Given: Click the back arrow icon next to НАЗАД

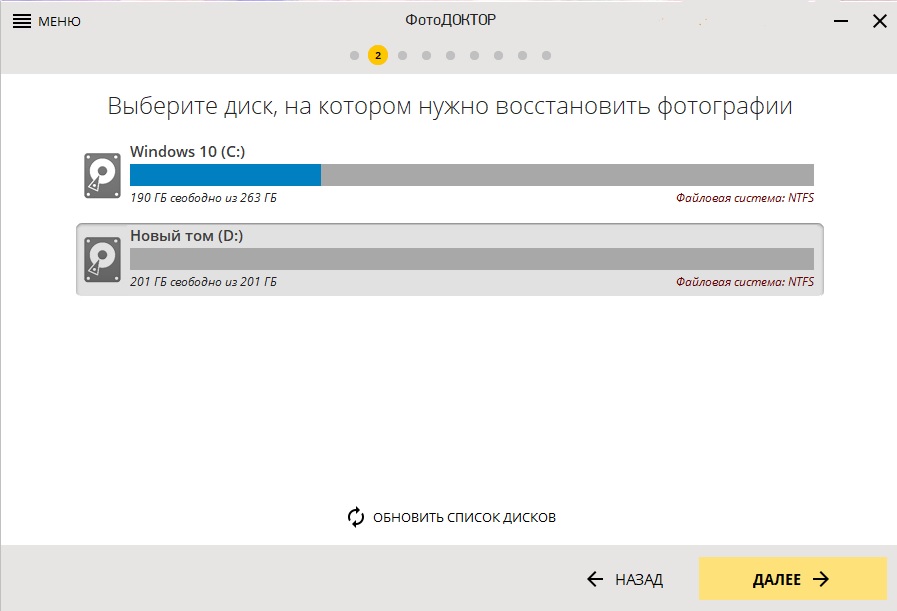Looking at the screenshot, I should click(595, 579).
